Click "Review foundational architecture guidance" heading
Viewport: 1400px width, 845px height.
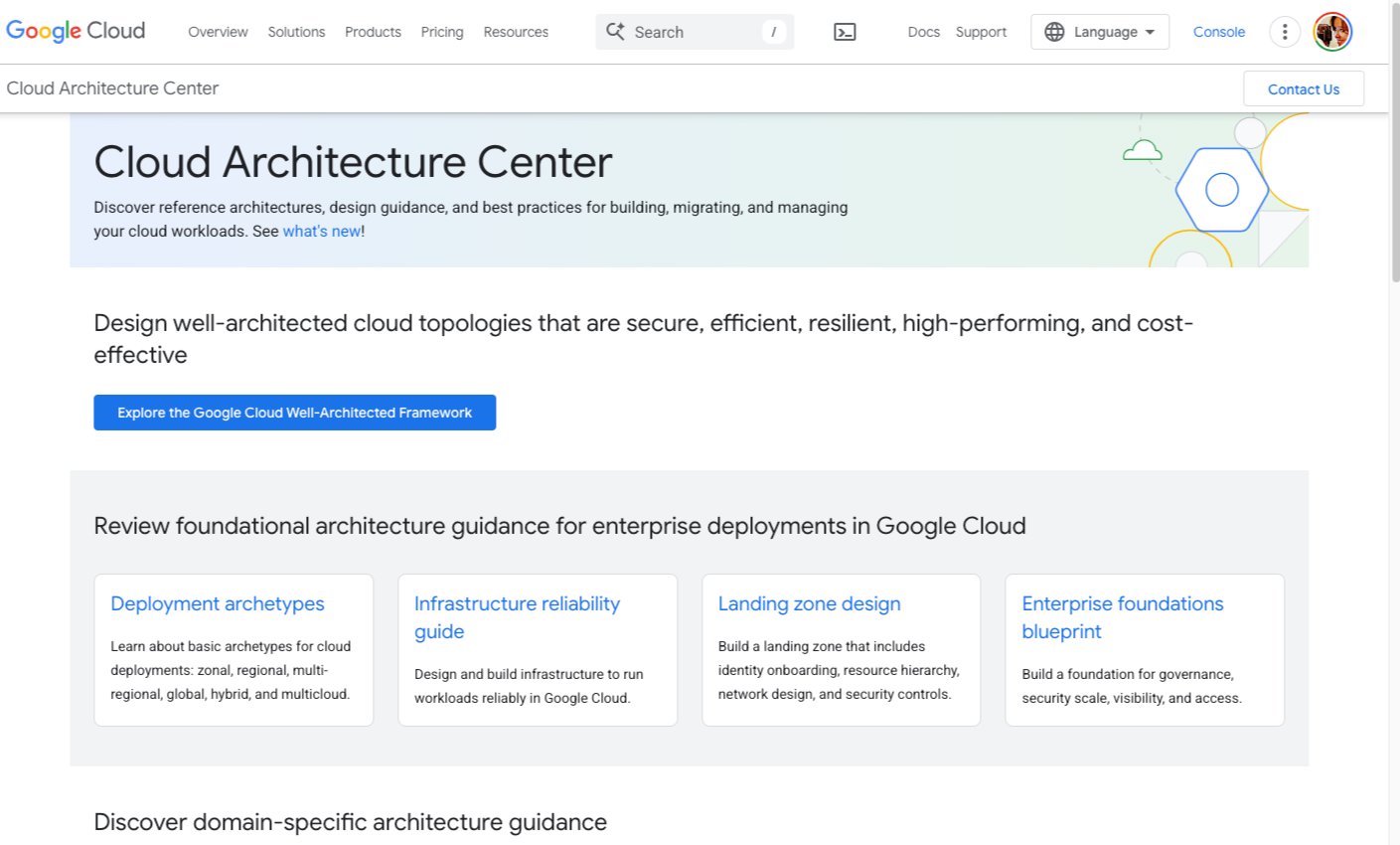[559, 526]
